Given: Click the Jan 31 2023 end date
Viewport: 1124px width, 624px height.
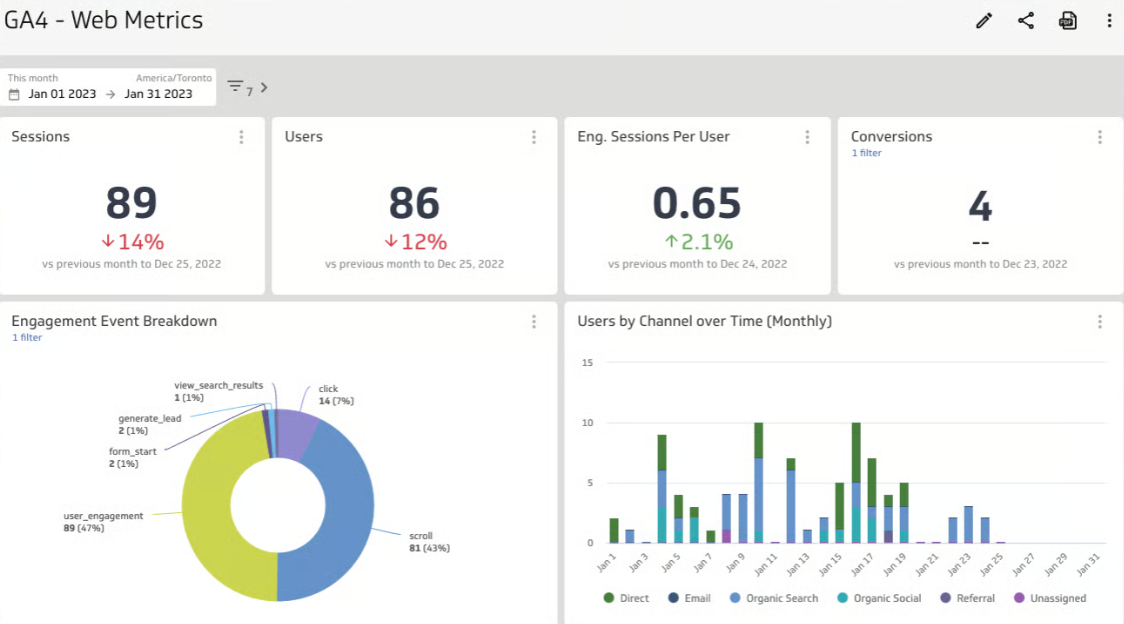Looking at the screenshot, I should 158,94.
